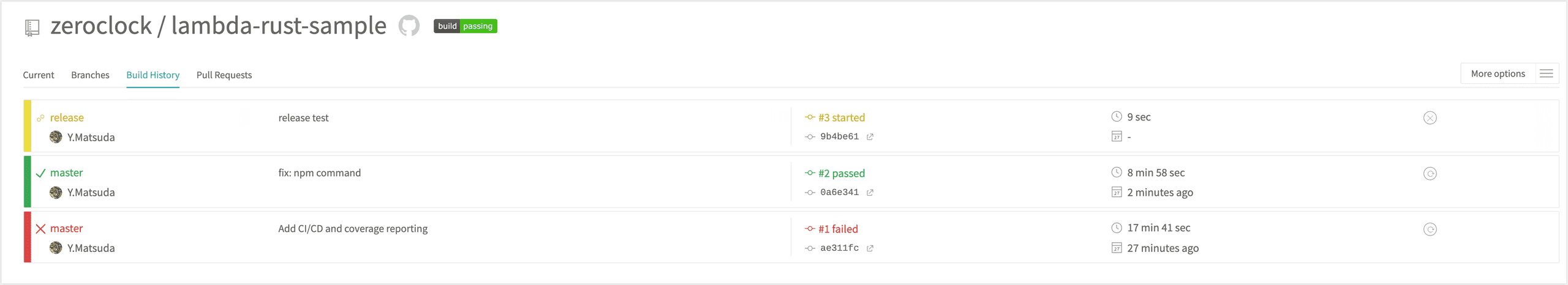Click the build passing badge
The width and height of the screenshot is (1568, 285).
coord(466,26)
